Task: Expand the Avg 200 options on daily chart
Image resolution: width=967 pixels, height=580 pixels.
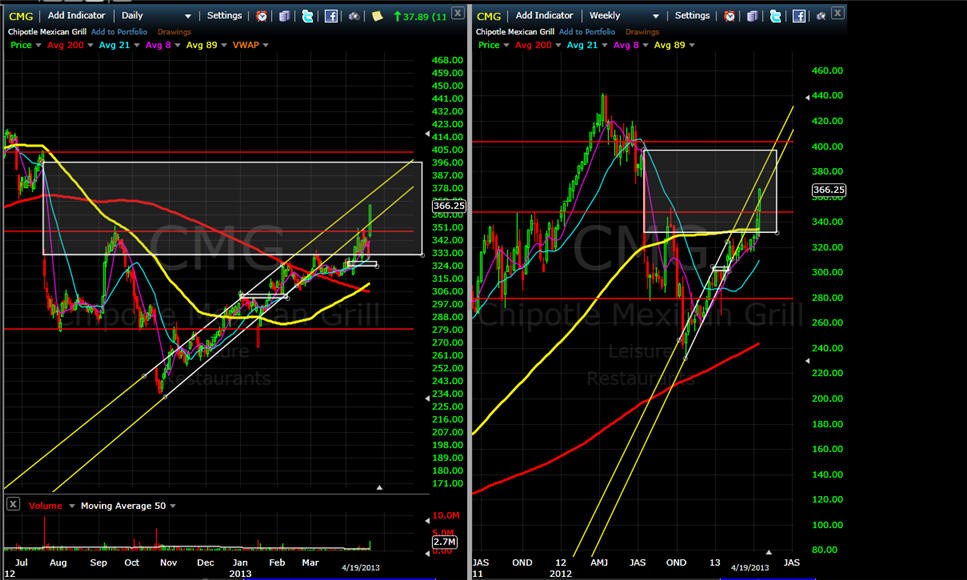Action: [89, 45]
